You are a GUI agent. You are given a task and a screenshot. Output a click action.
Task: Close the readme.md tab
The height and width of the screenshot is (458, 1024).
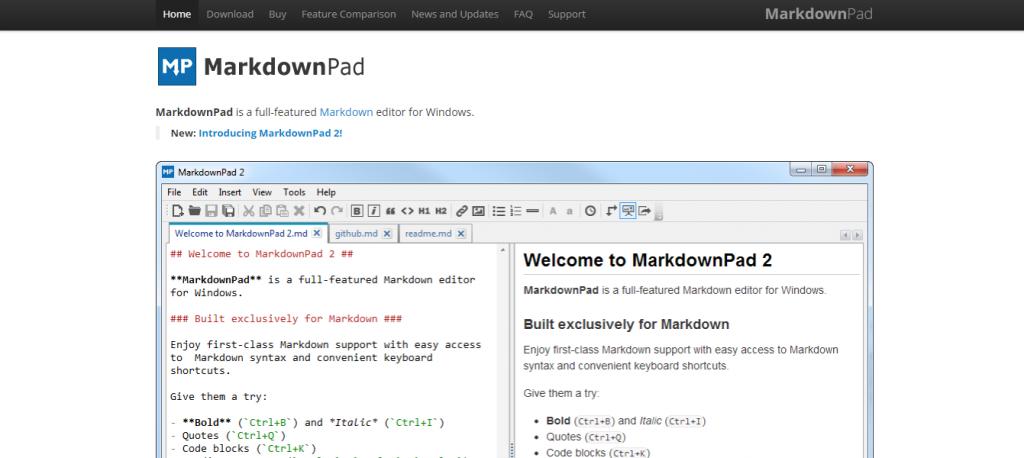click(461, 233)
